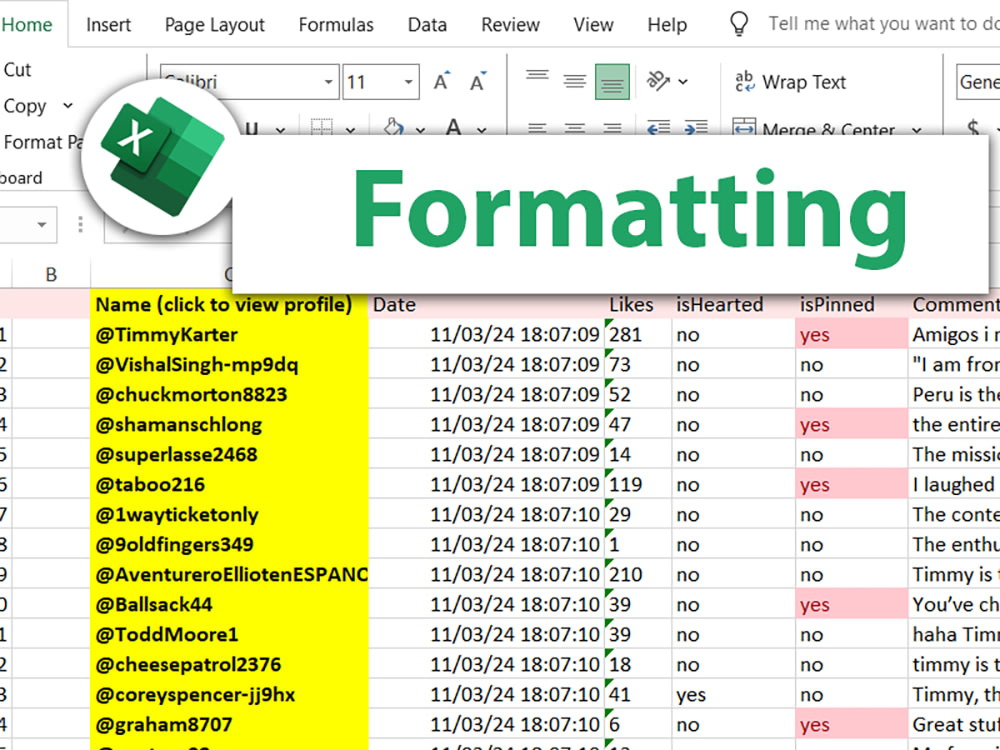This screenshot has width=1000, height=750.
Task: Click the Date column header cell
Action: click(x=487, y=304)
